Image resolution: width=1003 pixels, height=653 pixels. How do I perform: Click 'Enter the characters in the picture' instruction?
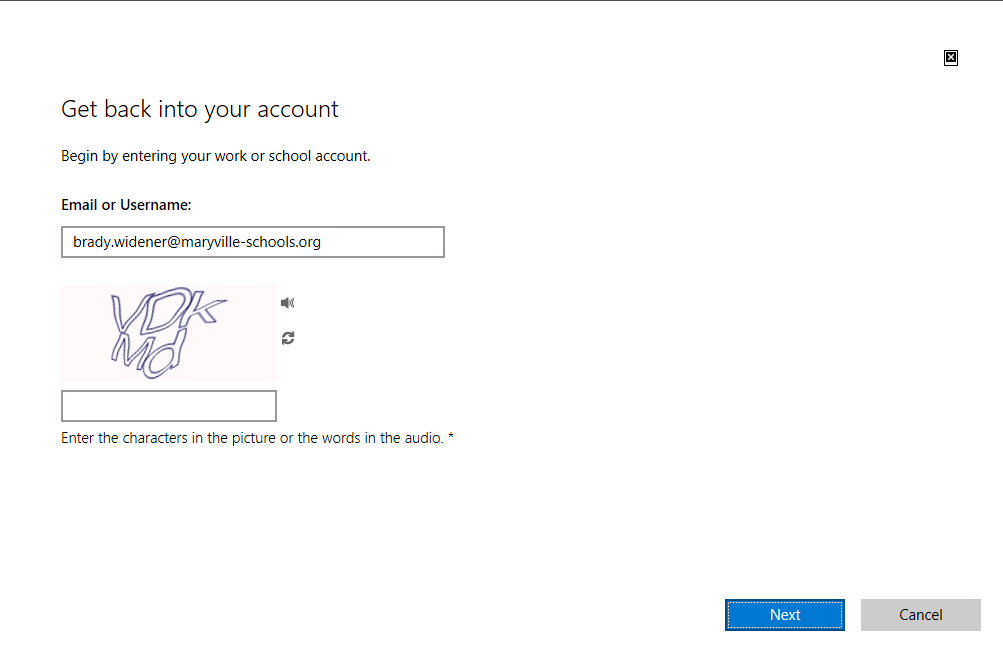[257, 438]
